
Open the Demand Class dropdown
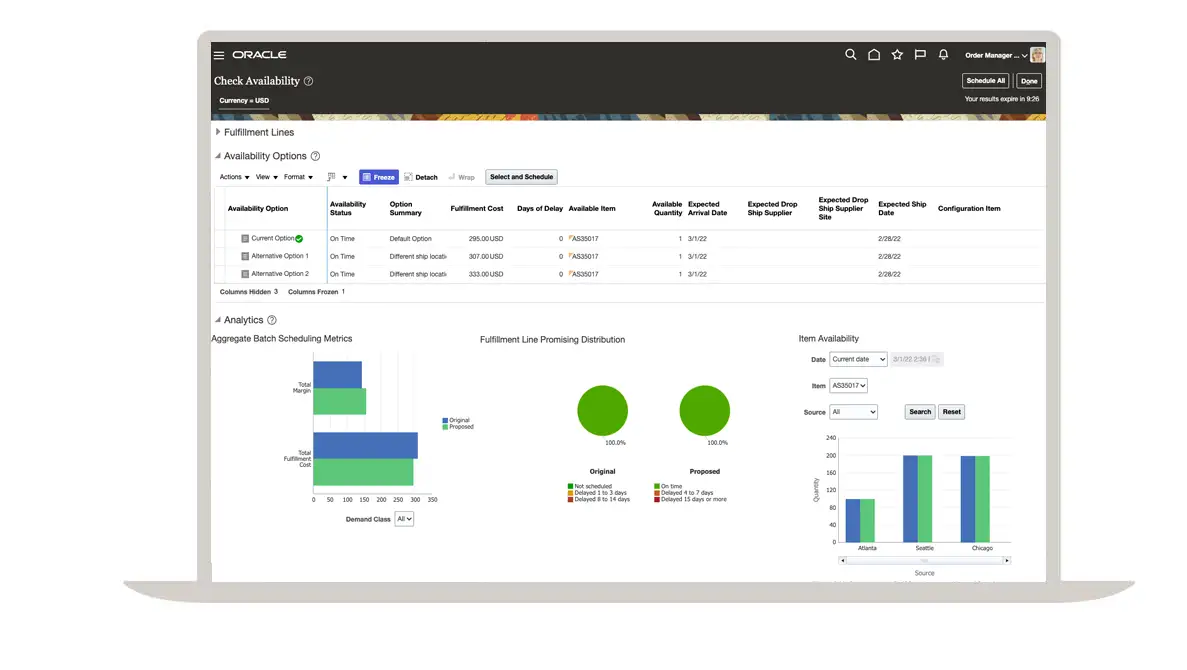[404, 519]
